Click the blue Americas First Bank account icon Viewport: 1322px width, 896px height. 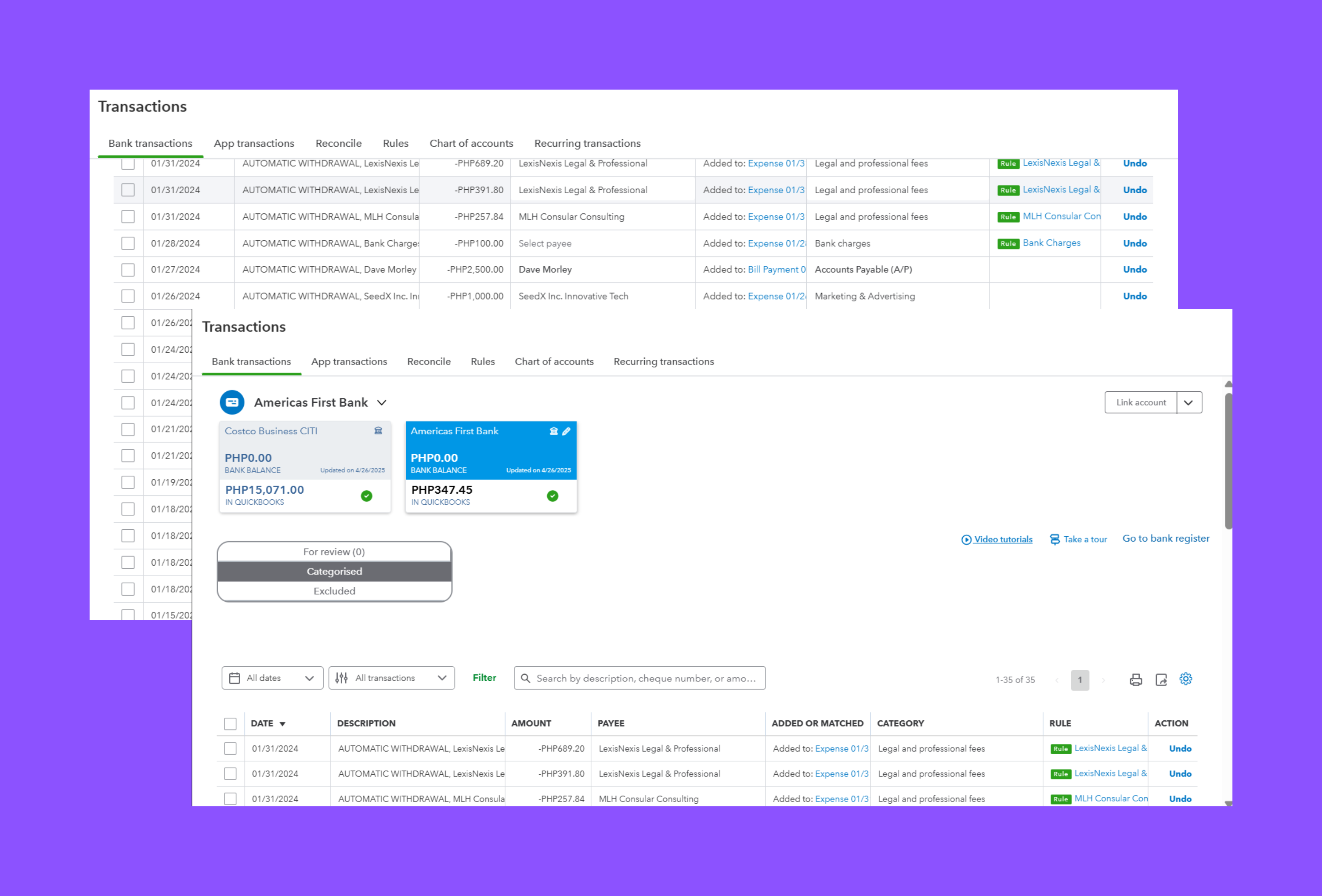(232, 402)
